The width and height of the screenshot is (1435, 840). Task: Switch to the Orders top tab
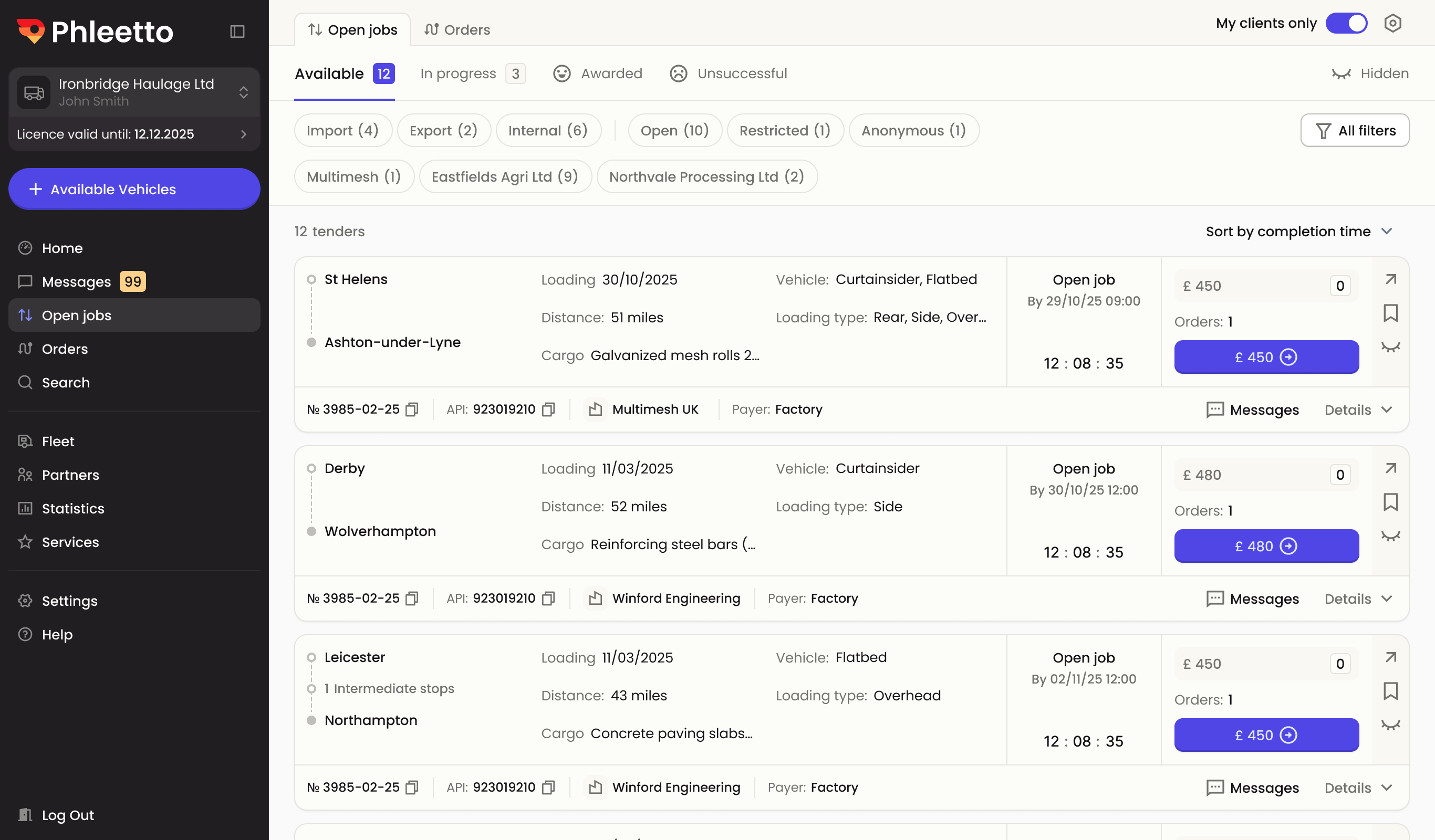(x=456, y=29)
